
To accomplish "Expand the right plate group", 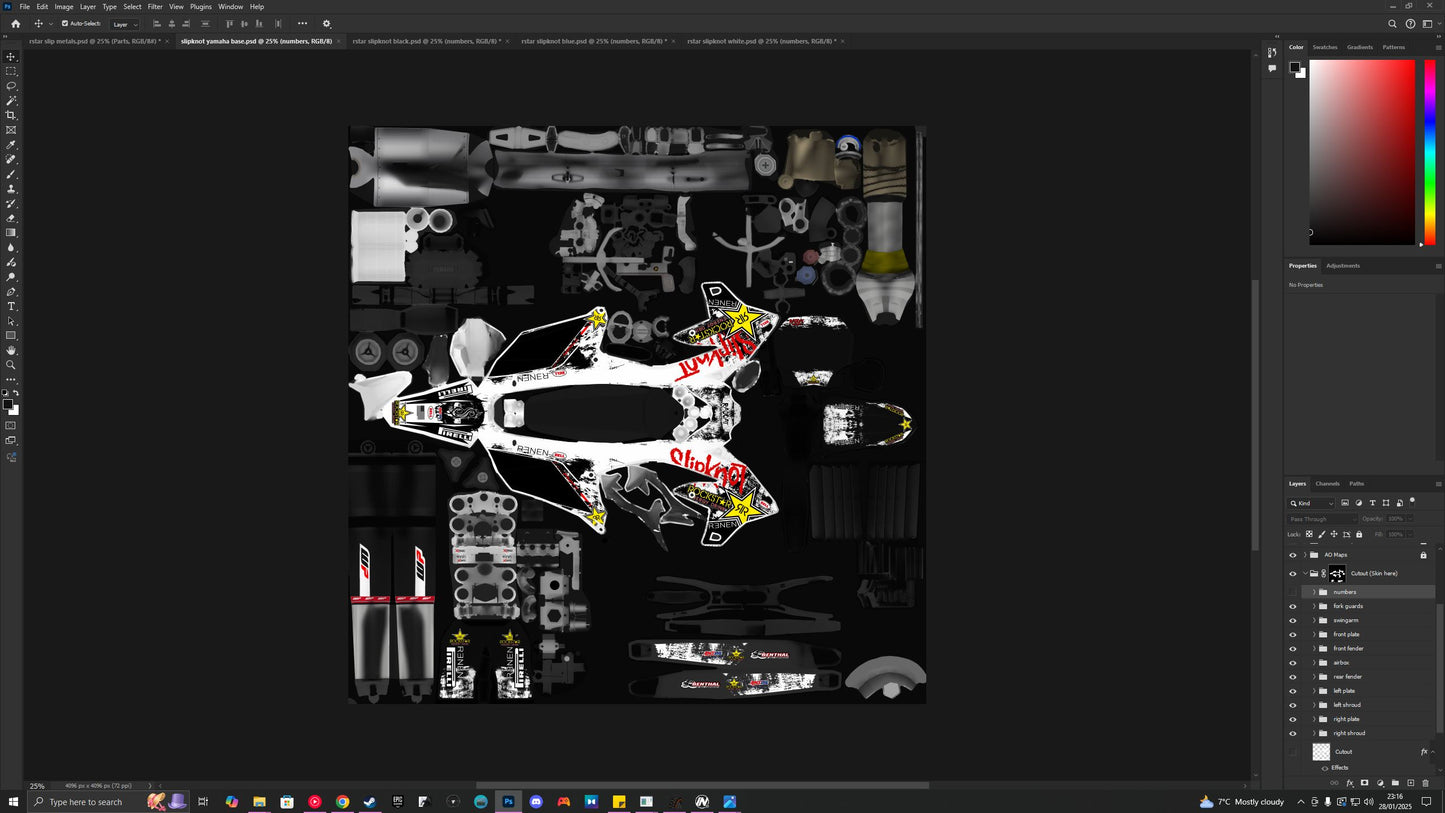I will (x=1314, y=719).
